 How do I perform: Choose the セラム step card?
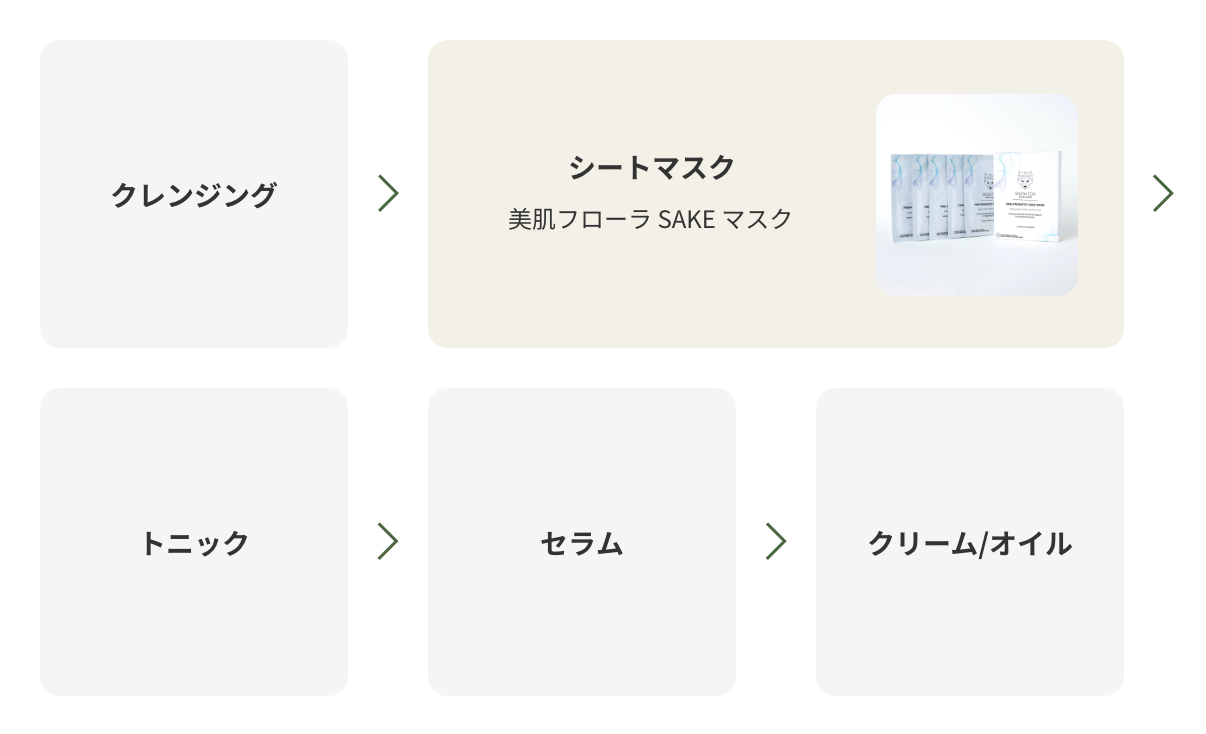(582, 542)
